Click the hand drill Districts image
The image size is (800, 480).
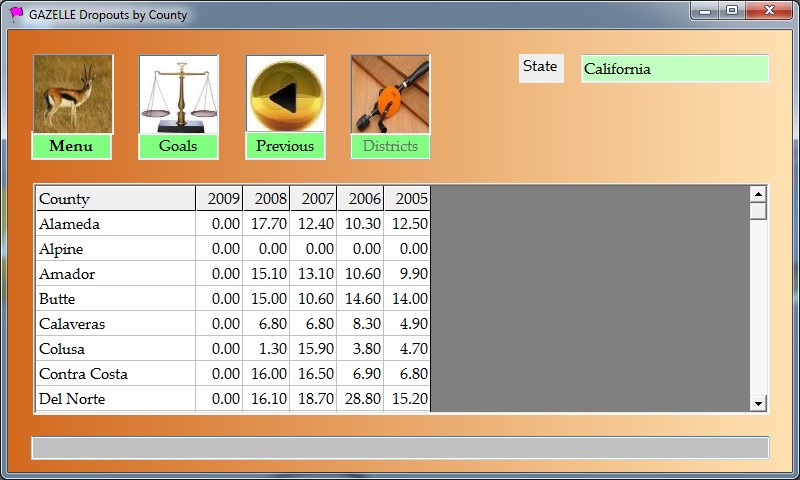point(390,94)
